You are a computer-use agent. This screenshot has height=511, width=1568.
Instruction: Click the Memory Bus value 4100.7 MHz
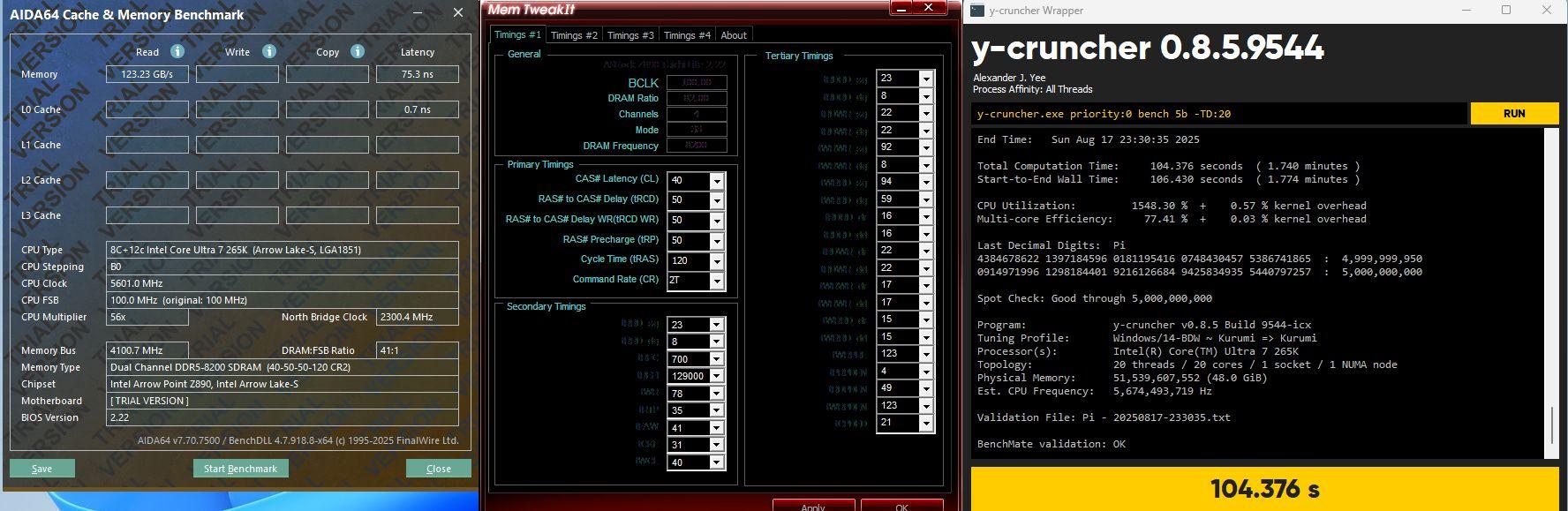147,350
